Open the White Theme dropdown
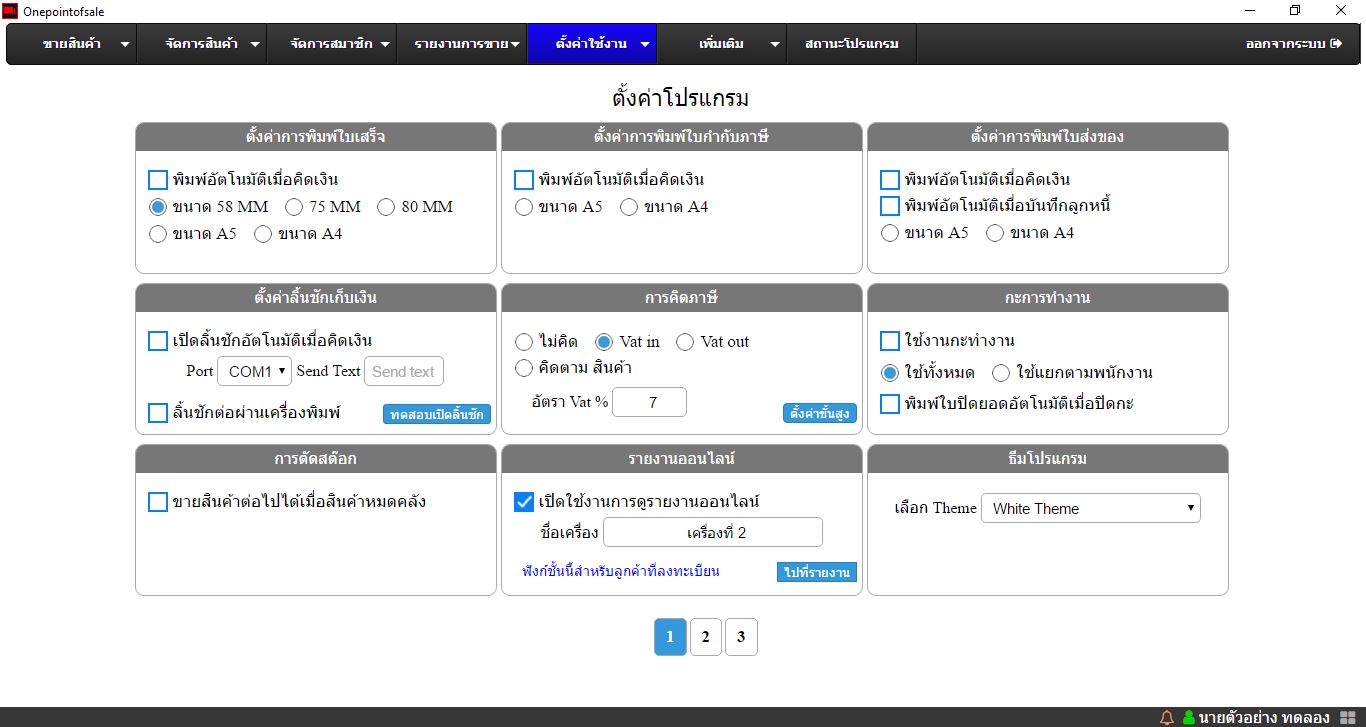Viewport: 1366px width, 727px height. pyautogui.click(x=1091, y=508)
